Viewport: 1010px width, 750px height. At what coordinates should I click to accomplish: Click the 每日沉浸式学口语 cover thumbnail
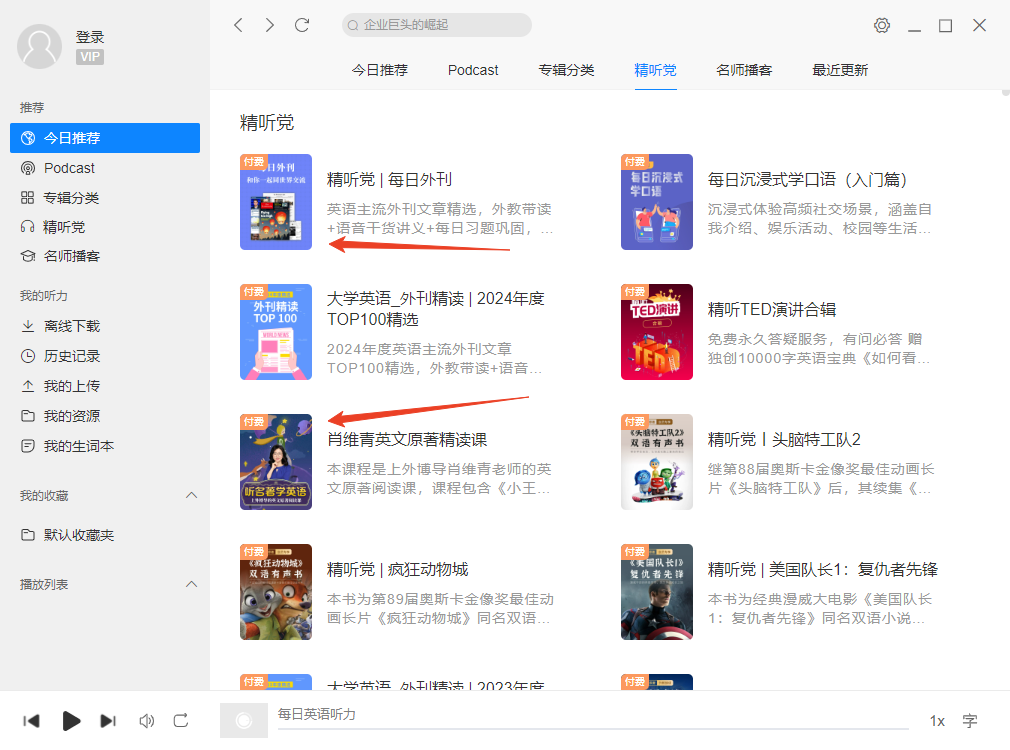click(656, 202)
